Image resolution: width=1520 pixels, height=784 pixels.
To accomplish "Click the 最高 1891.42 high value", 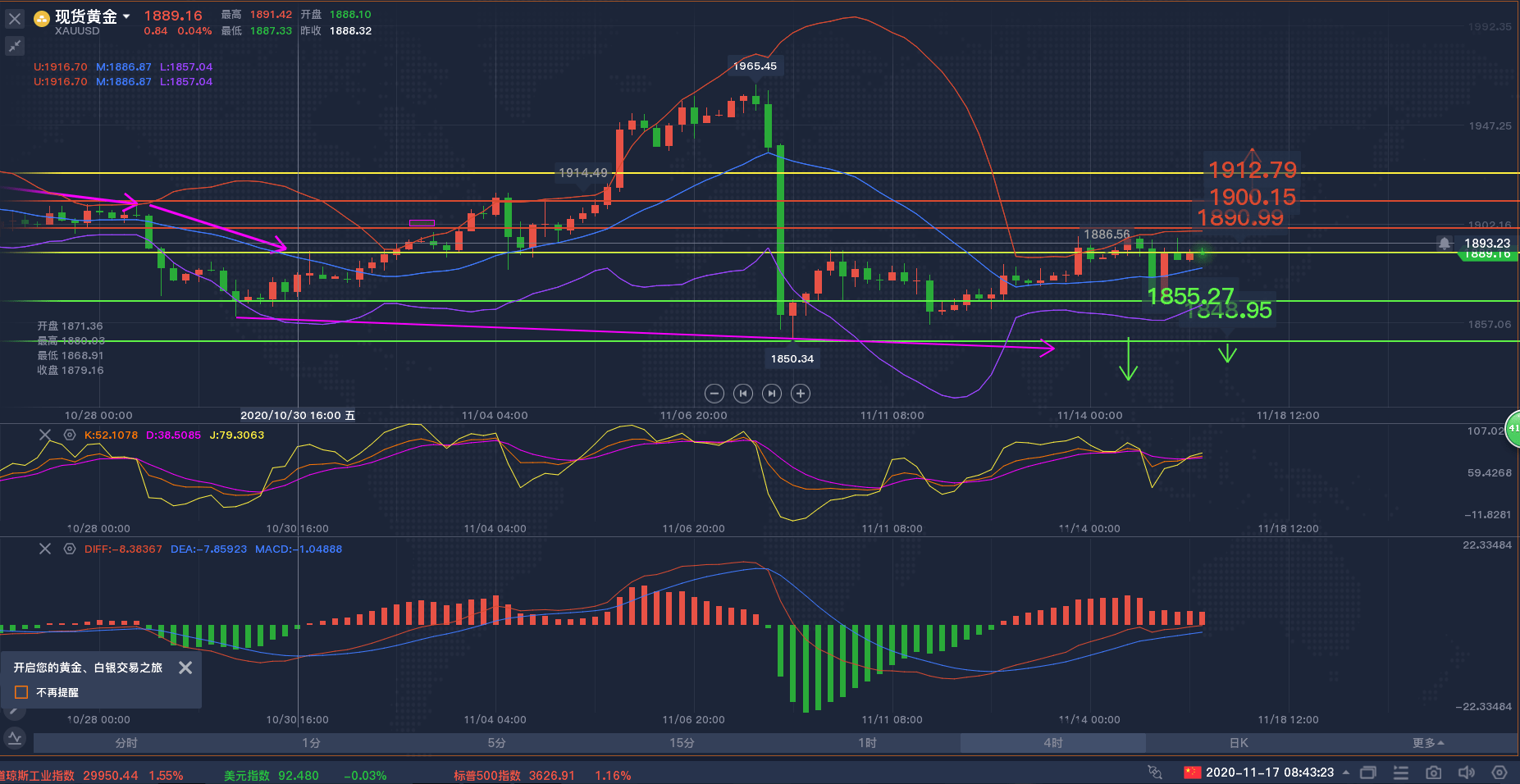I will (256, 15).
